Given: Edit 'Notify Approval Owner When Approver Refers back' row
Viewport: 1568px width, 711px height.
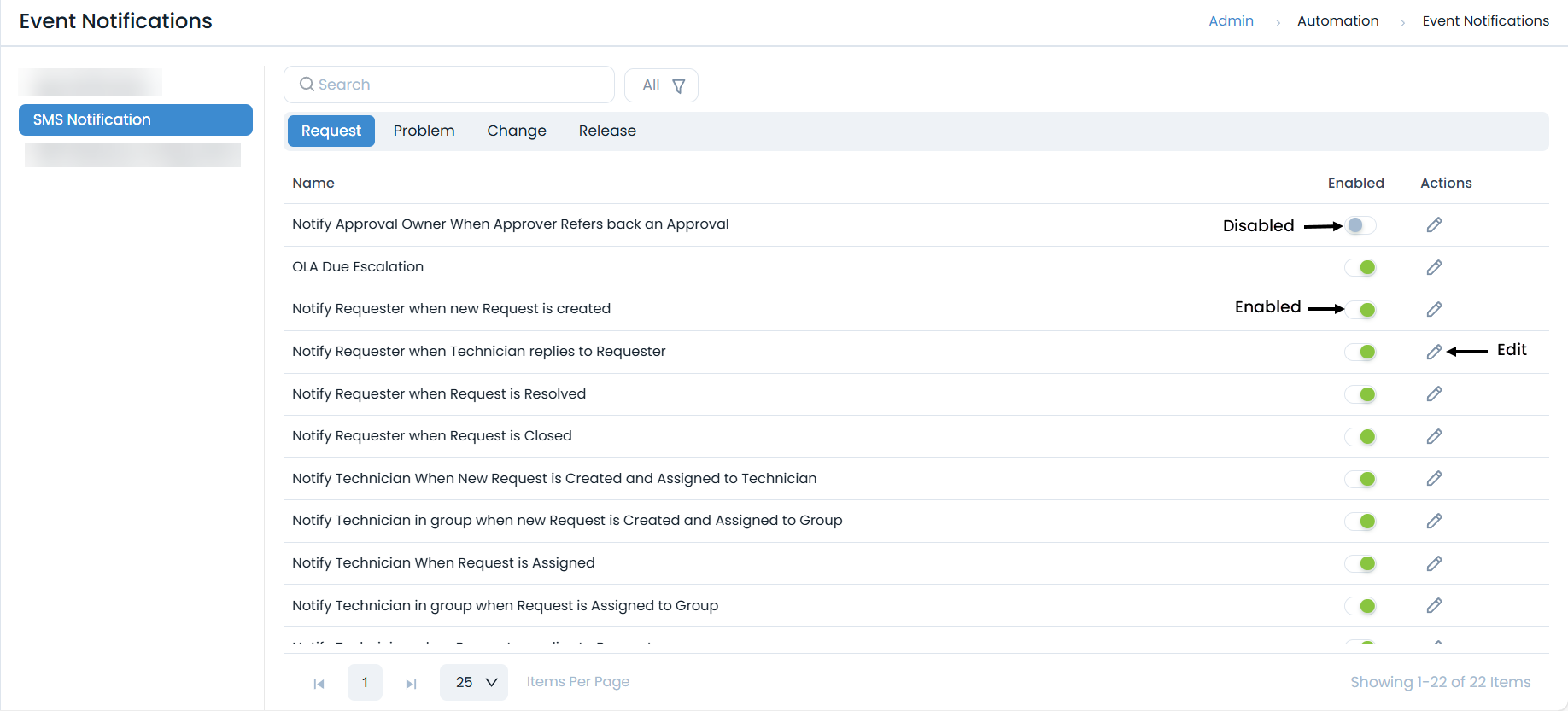Looking at the screenshot, I should 1434,224.
